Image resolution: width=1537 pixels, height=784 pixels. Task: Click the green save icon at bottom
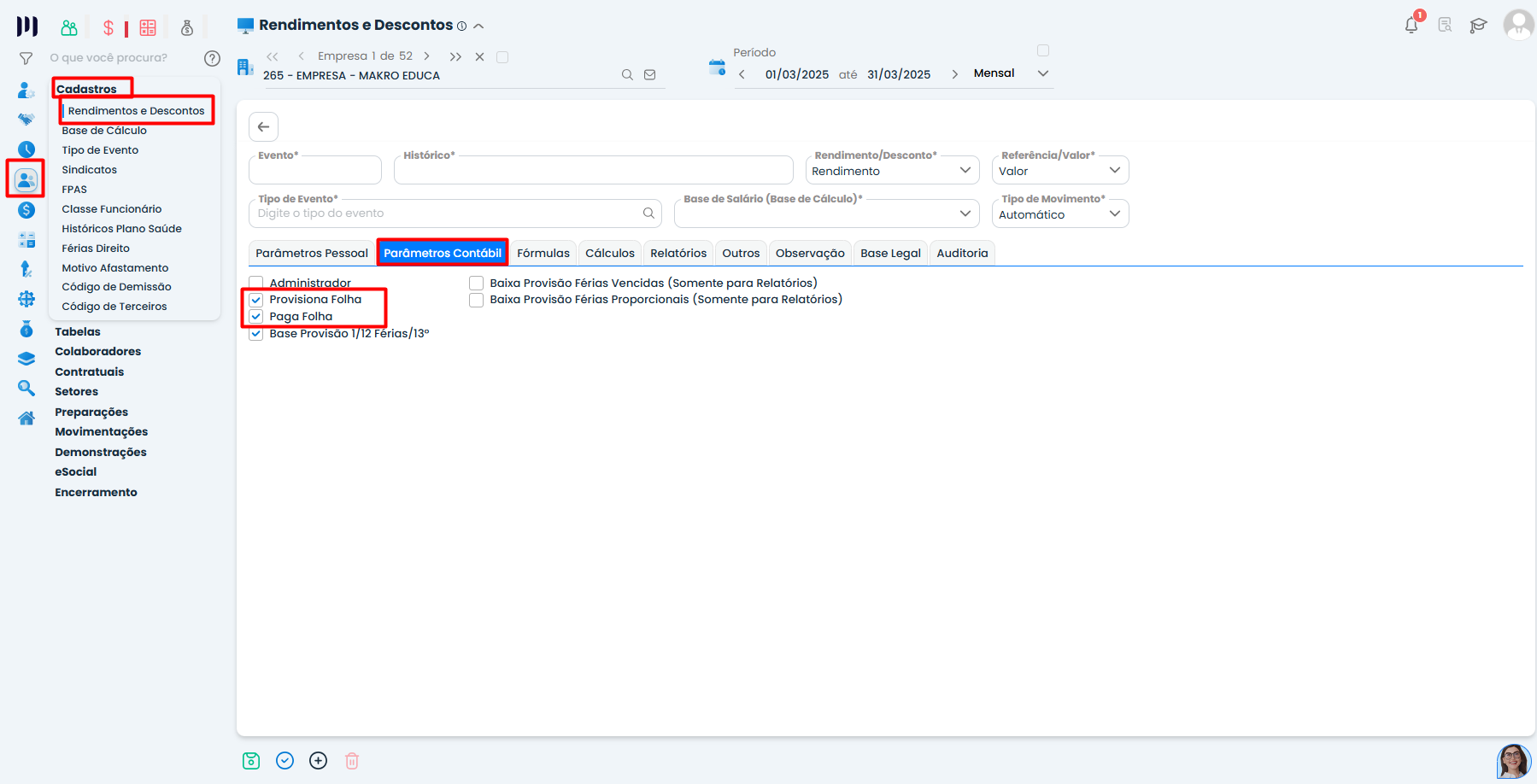[251, 761]
